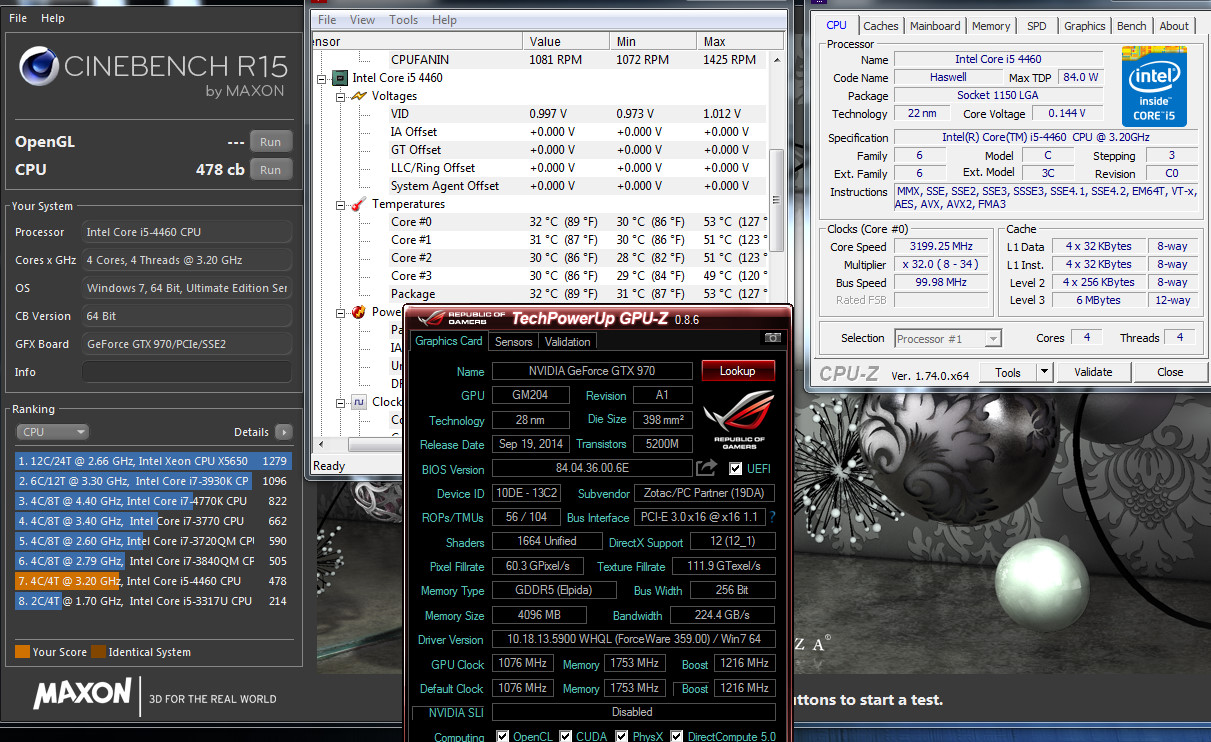Collapse the Temperatures tree node

pyautogui.click(x=339, y=204)
